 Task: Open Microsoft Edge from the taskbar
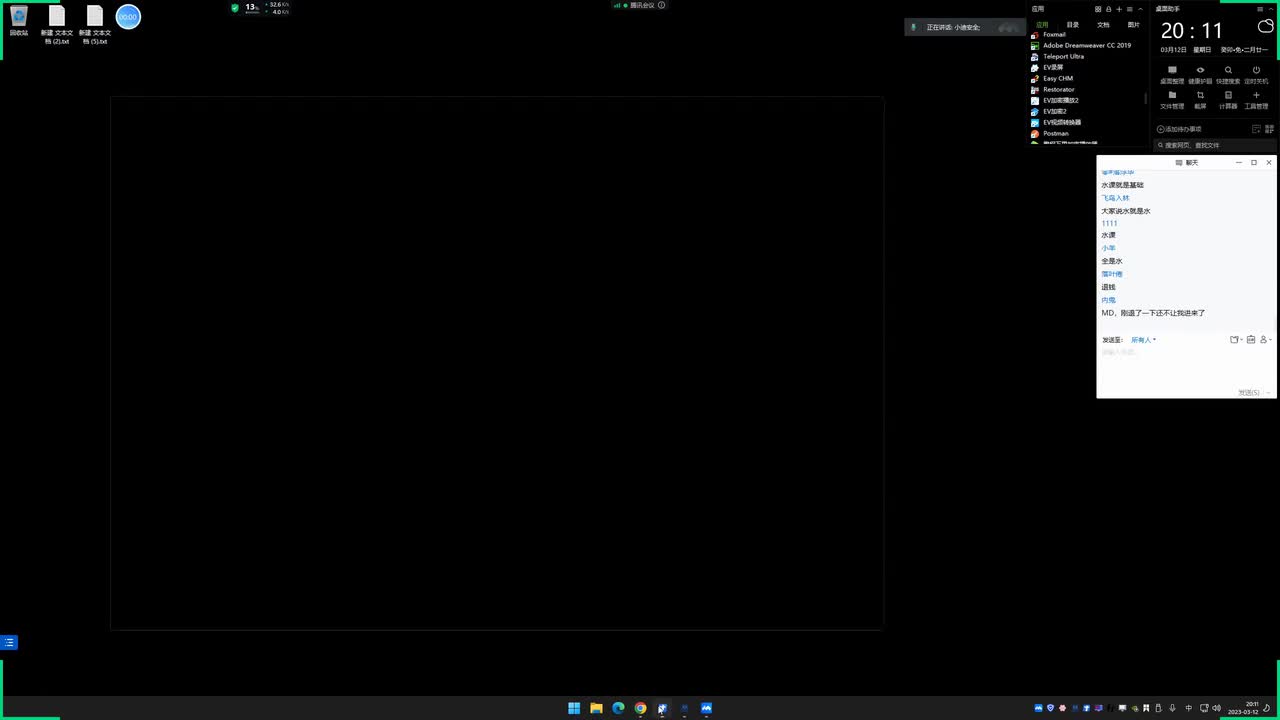(618, 708)
